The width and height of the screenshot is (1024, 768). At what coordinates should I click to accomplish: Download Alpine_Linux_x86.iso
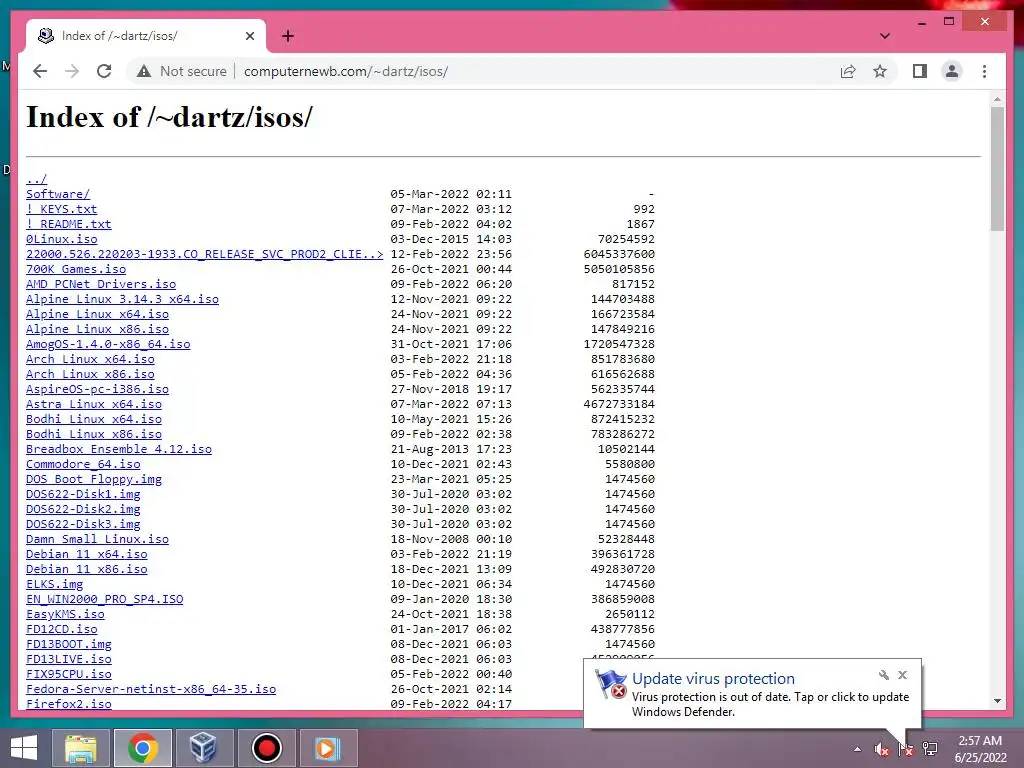(x=97, y=329)
